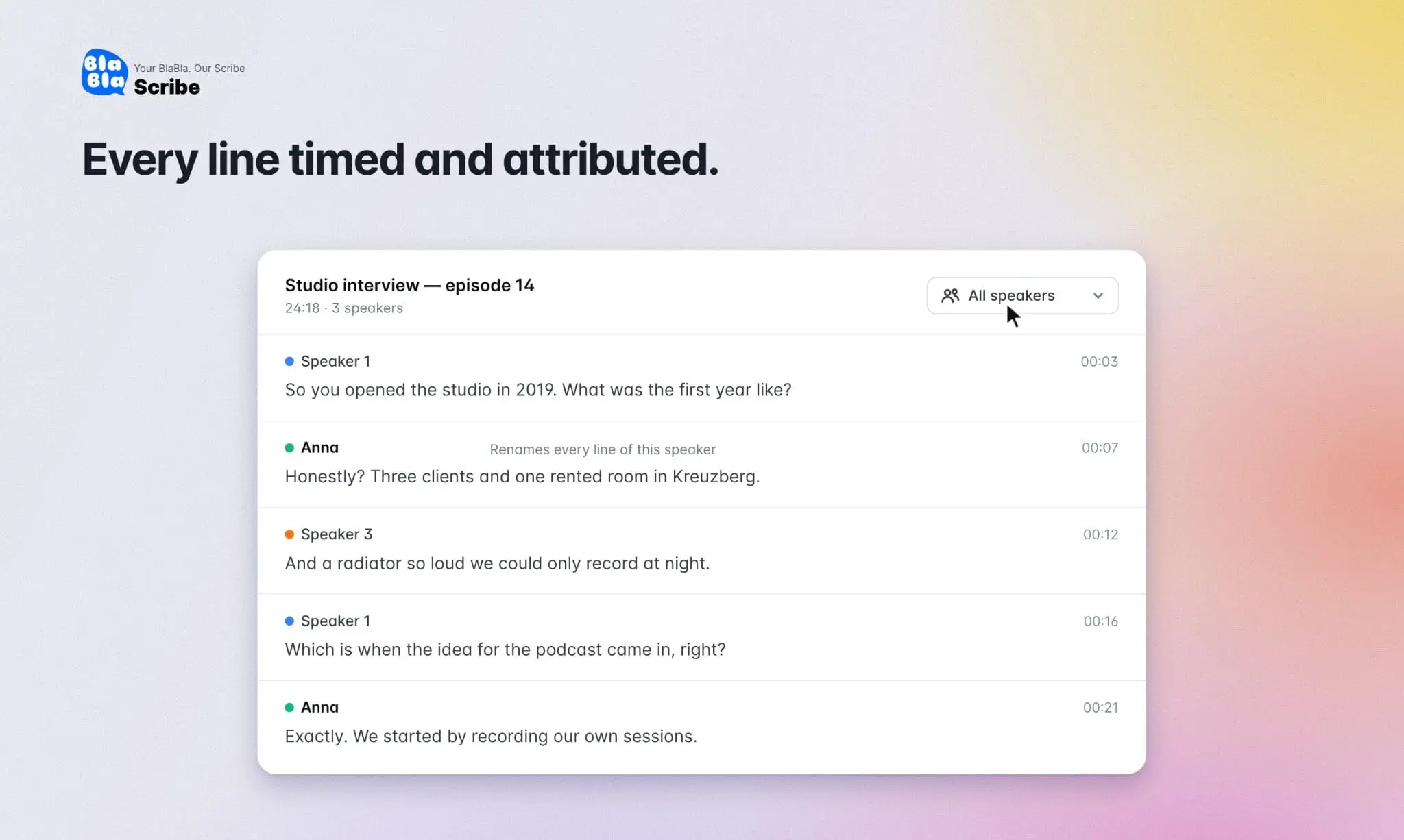This screenshot has width=1404, height=840.
Task: Click the hint "Renames every line of this speaker"
Action: [x=603, y=449]
